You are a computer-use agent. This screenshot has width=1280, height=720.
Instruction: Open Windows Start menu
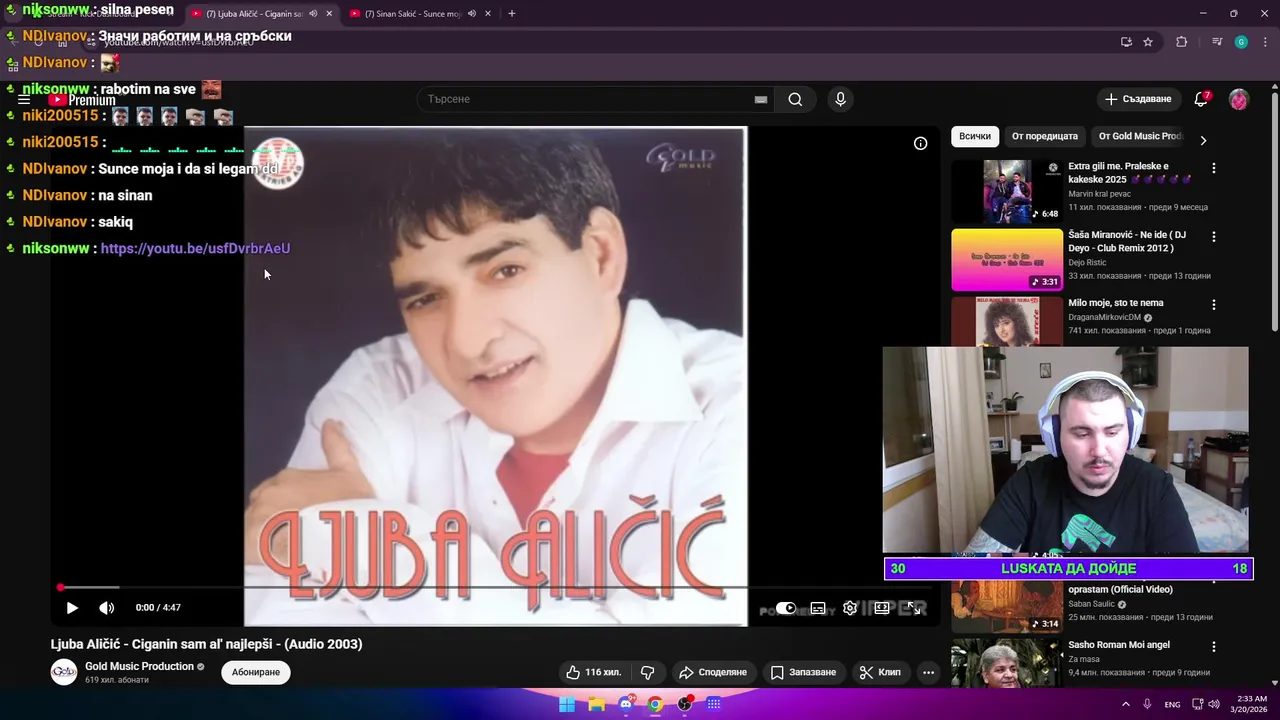click(567, 704)
